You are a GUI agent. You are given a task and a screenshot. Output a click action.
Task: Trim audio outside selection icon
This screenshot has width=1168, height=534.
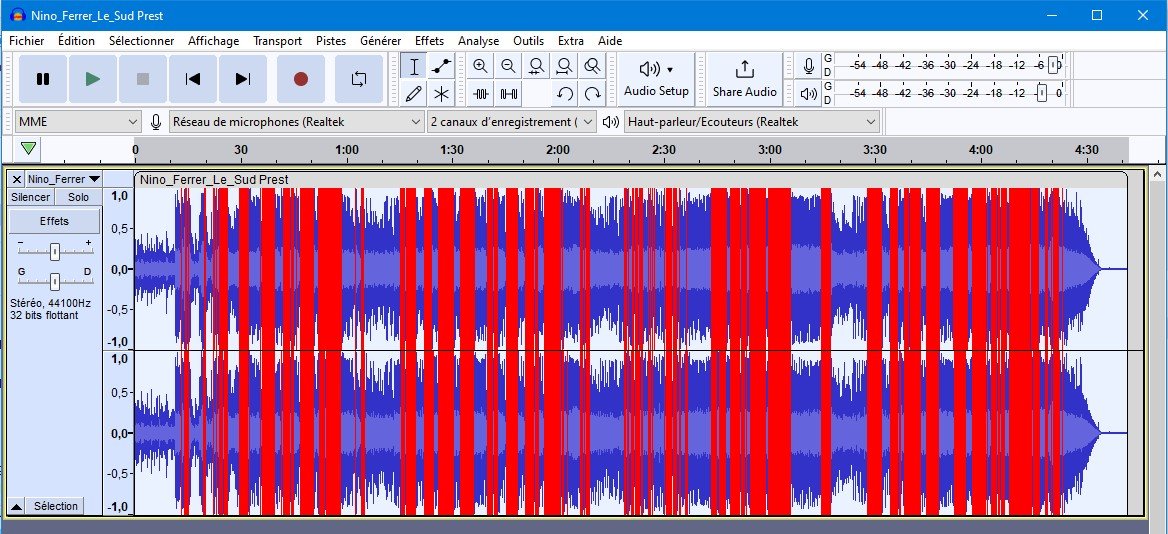point(481,94)
